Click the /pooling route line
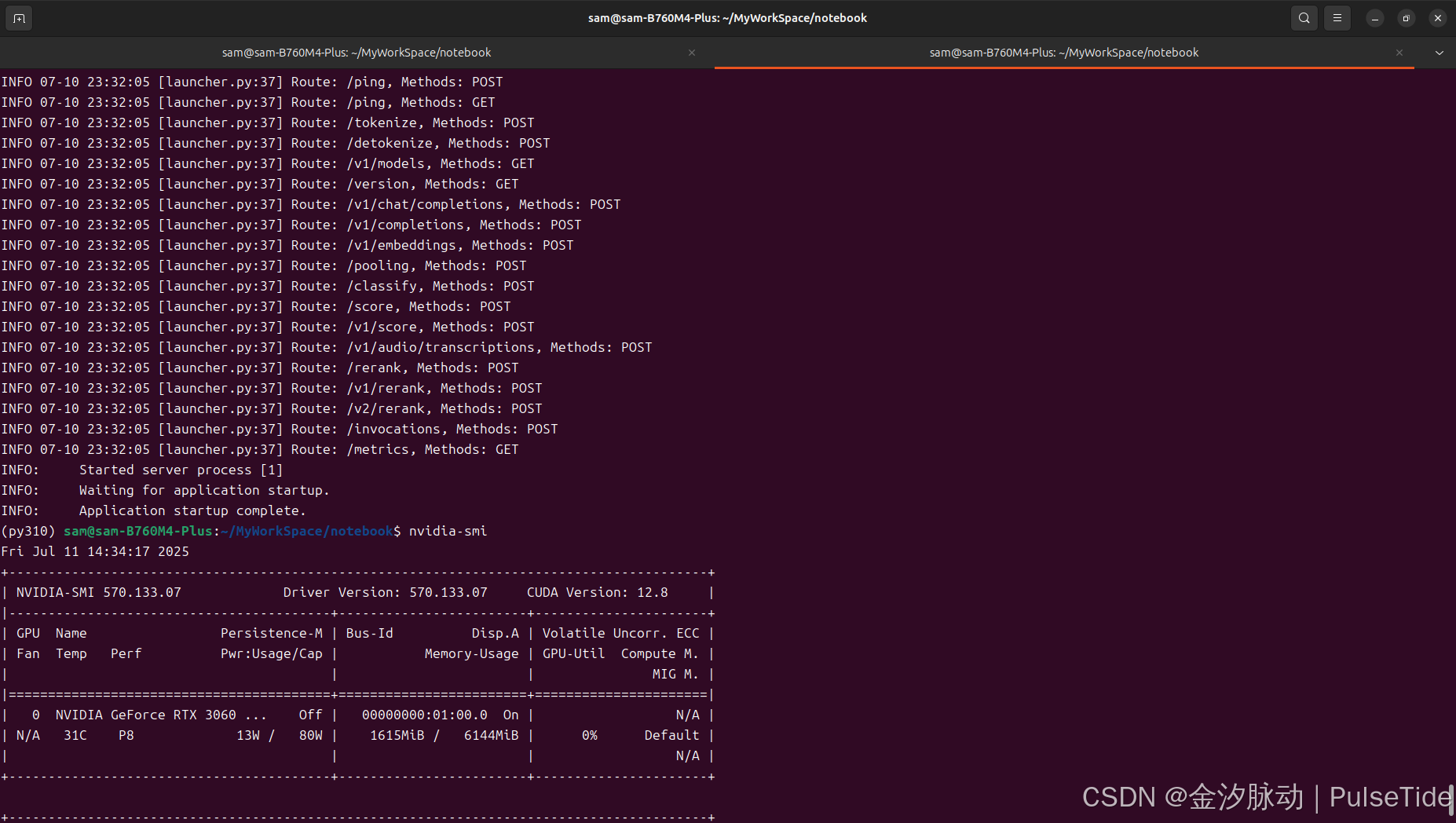This screenshot has height=823, width=1456. coord(264,265)
